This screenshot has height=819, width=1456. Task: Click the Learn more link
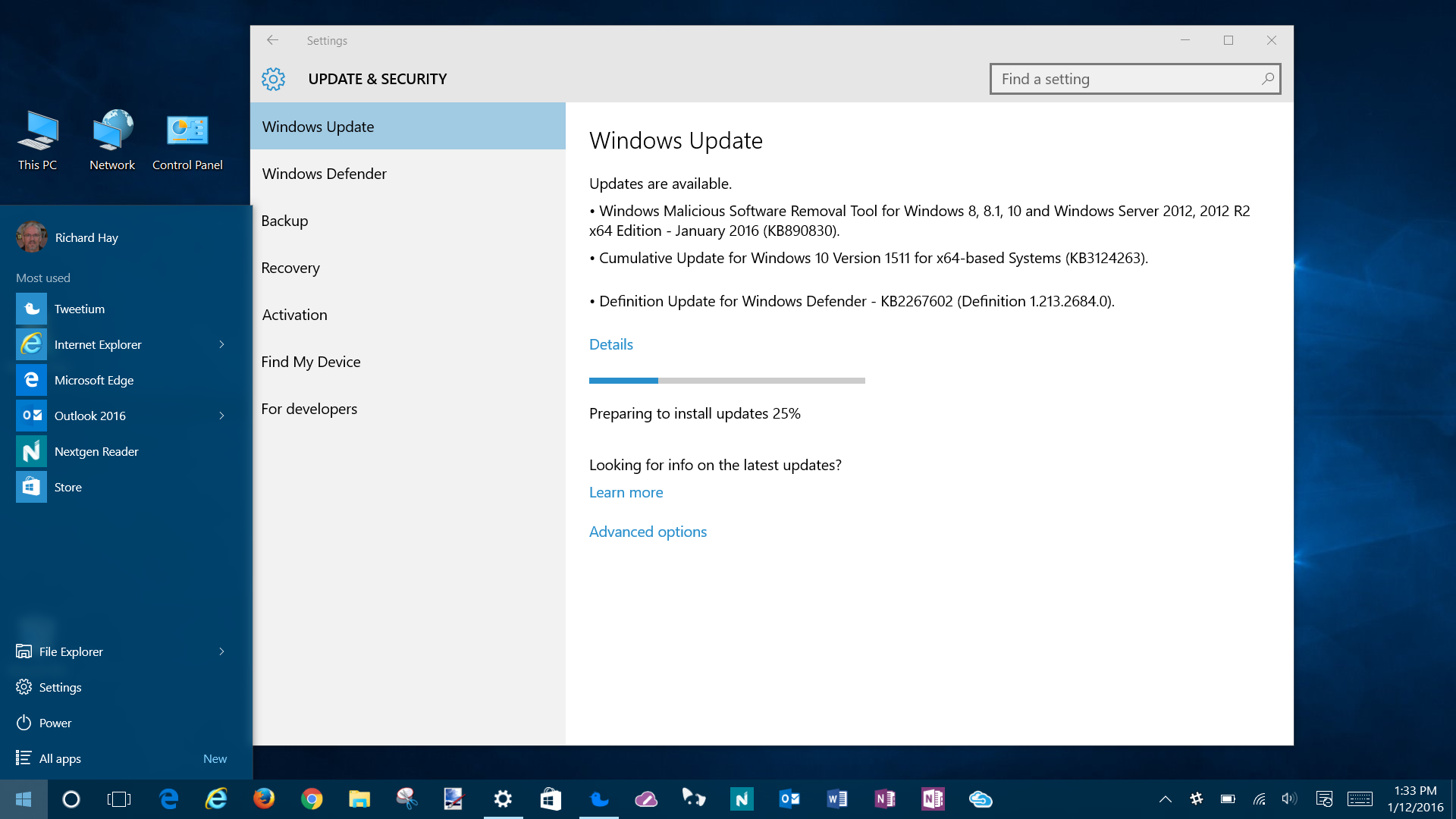coord(626,492)
